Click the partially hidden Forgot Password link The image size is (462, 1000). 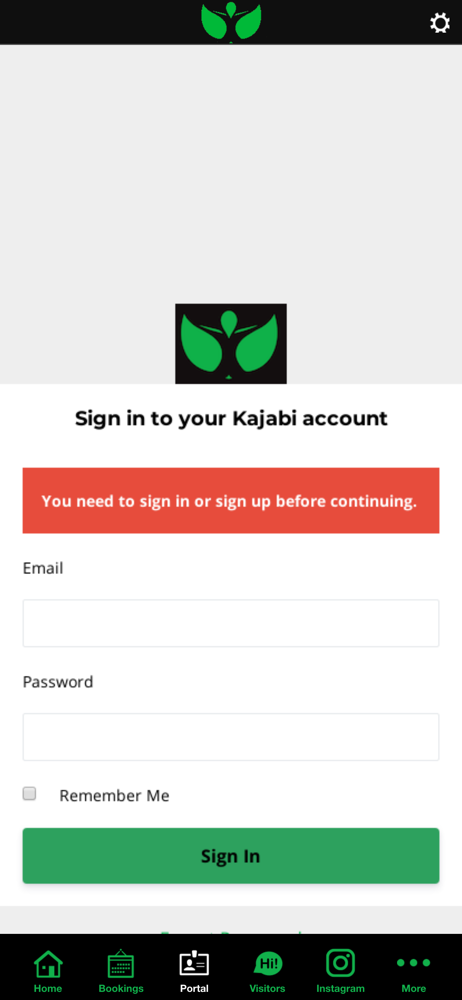pos(231,932)
